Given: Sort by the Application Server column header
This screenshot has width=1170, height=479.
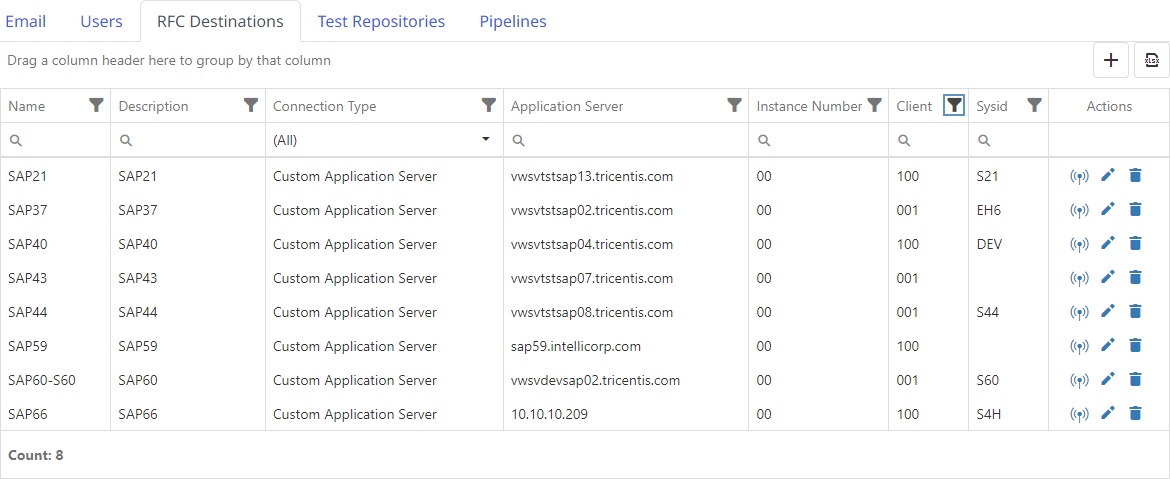Looking at the screenshot, I should (x=567, y=107).
